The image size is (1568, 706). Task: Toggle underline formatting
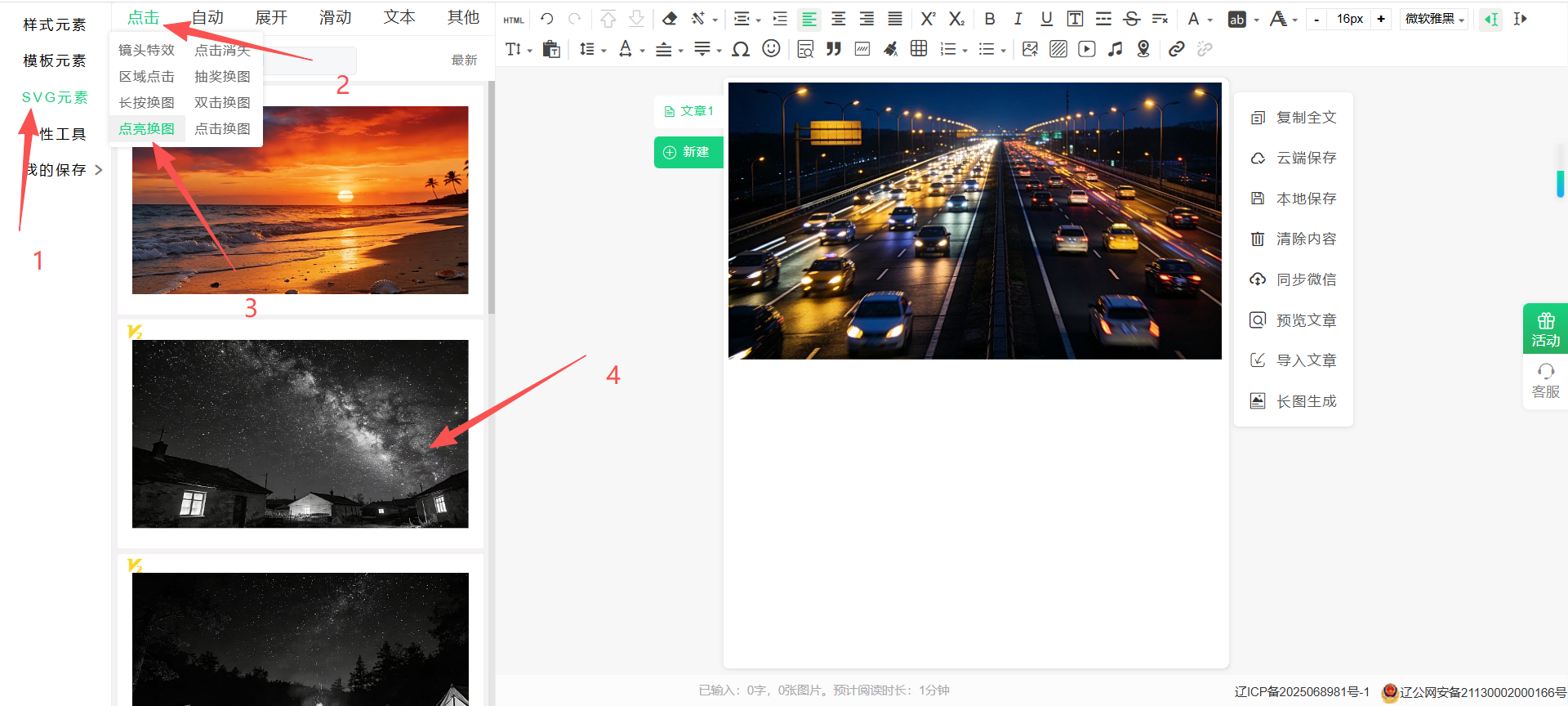1046,19
